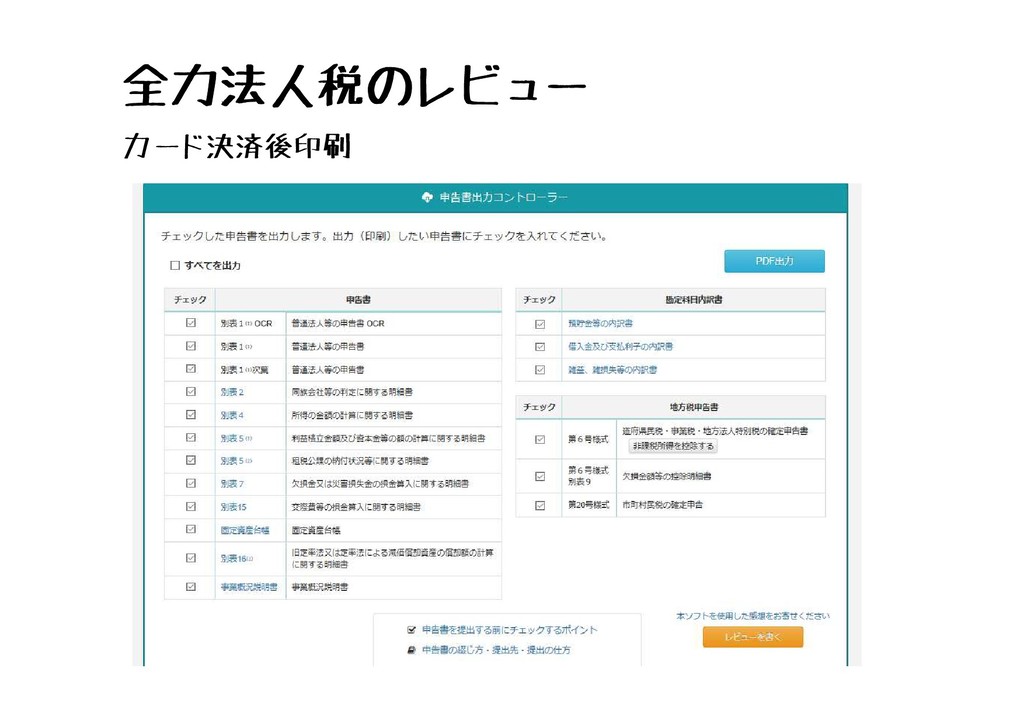Image resolution: width=1024 pixels, height=724 pixels.
Task: Toggle the checkbox in the 道府県民税 第6号様式 row
Action: pos(540,439)
